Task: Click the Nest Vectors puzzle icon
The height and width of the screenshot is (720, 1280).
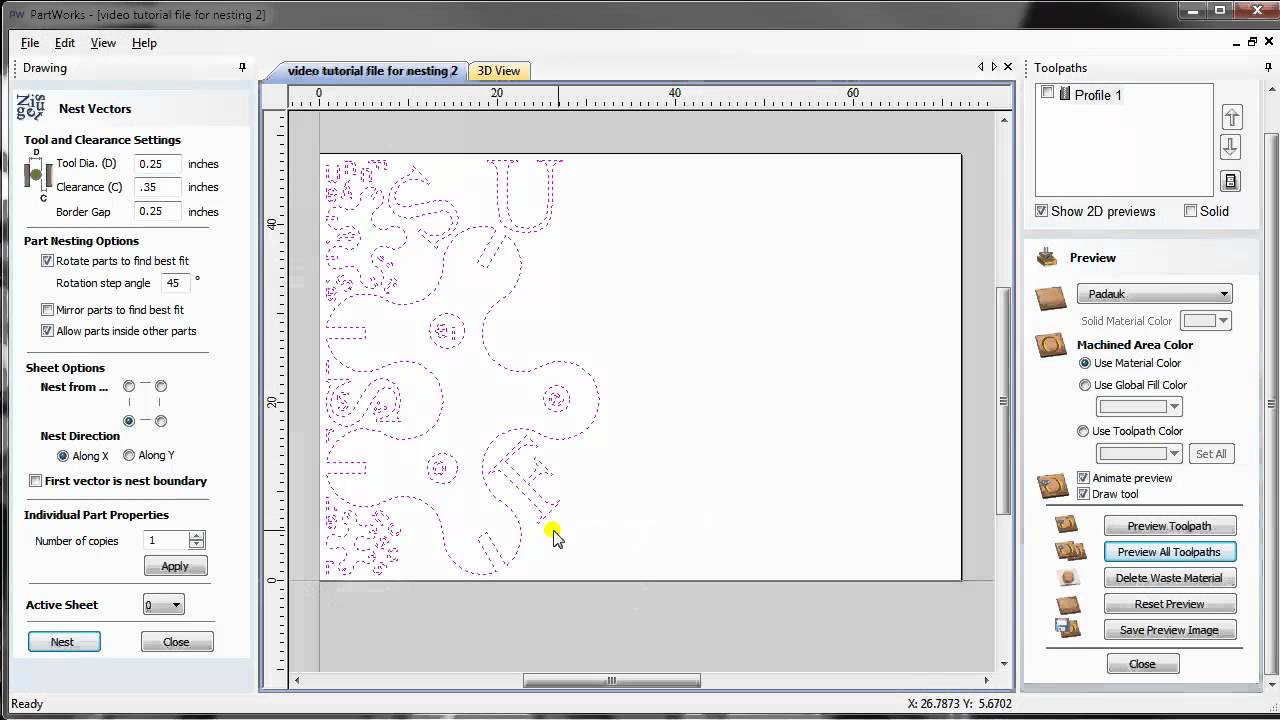Action: (x=30, y=107)
